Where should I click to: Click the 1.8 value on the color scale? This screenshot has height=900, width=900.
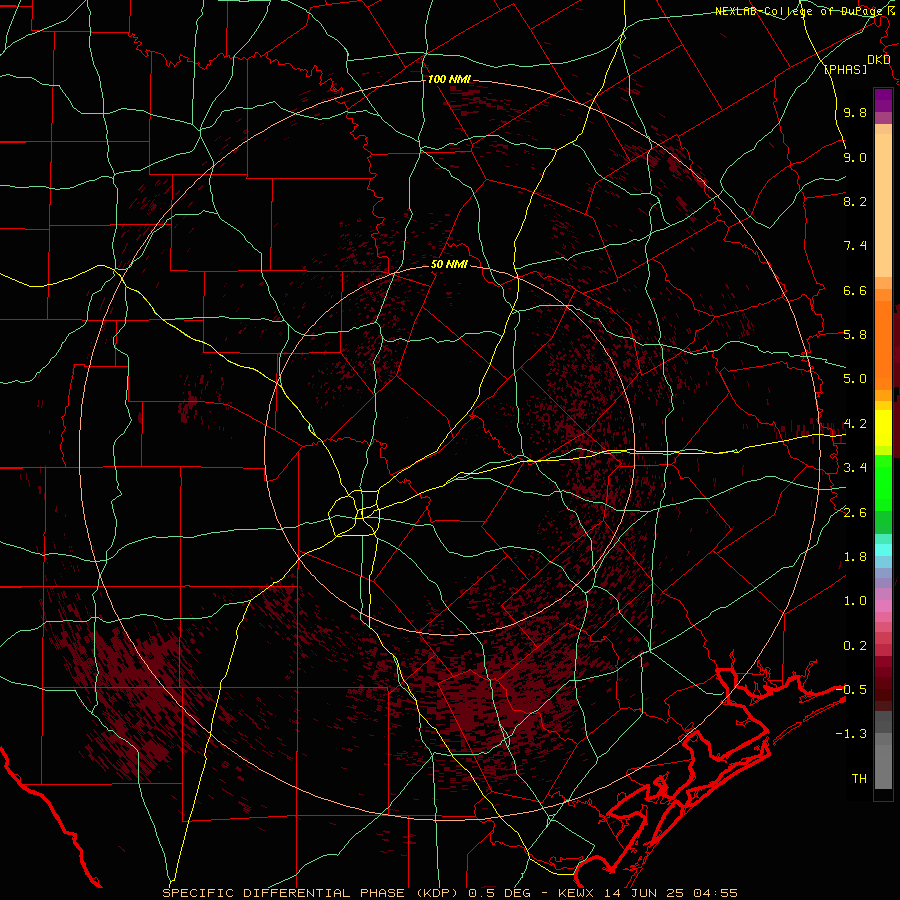click(x=855, y=557)
